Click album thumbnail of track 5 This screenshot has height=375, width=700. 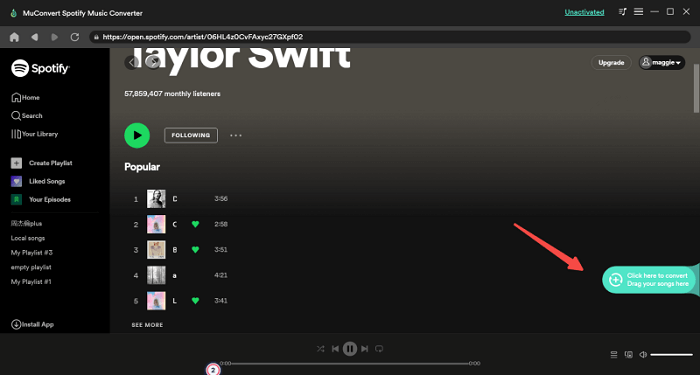click(x=156, y=300)
